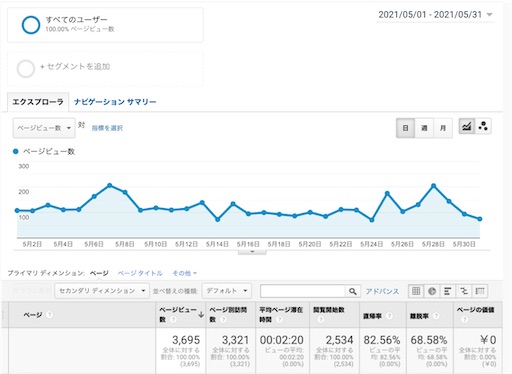This screenshot has width=512, height=374.
Task: Switch to motion chart bubble icon
Action: point(483,126)
